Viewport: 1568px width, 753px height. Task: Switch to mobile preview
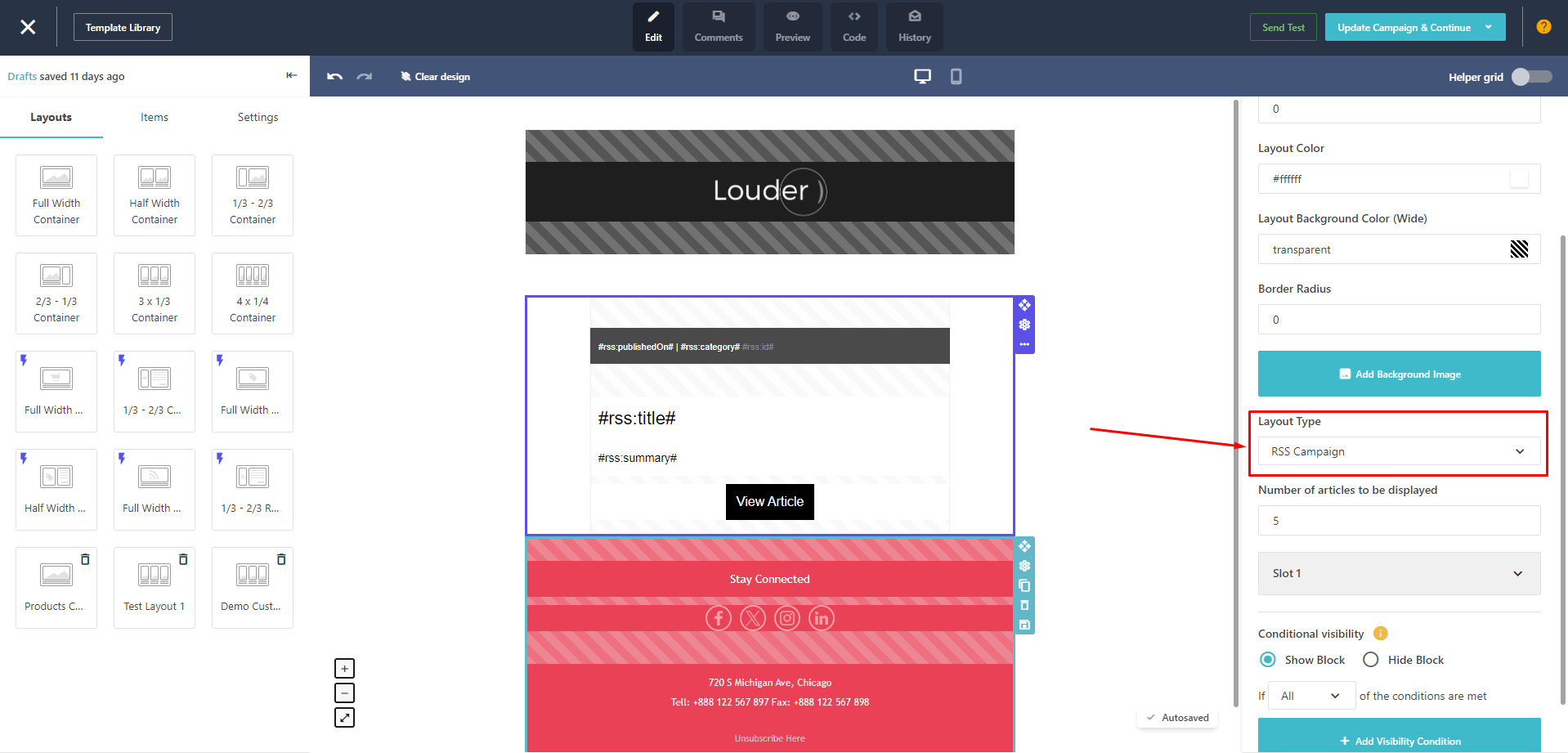click(x=956, y=76)
